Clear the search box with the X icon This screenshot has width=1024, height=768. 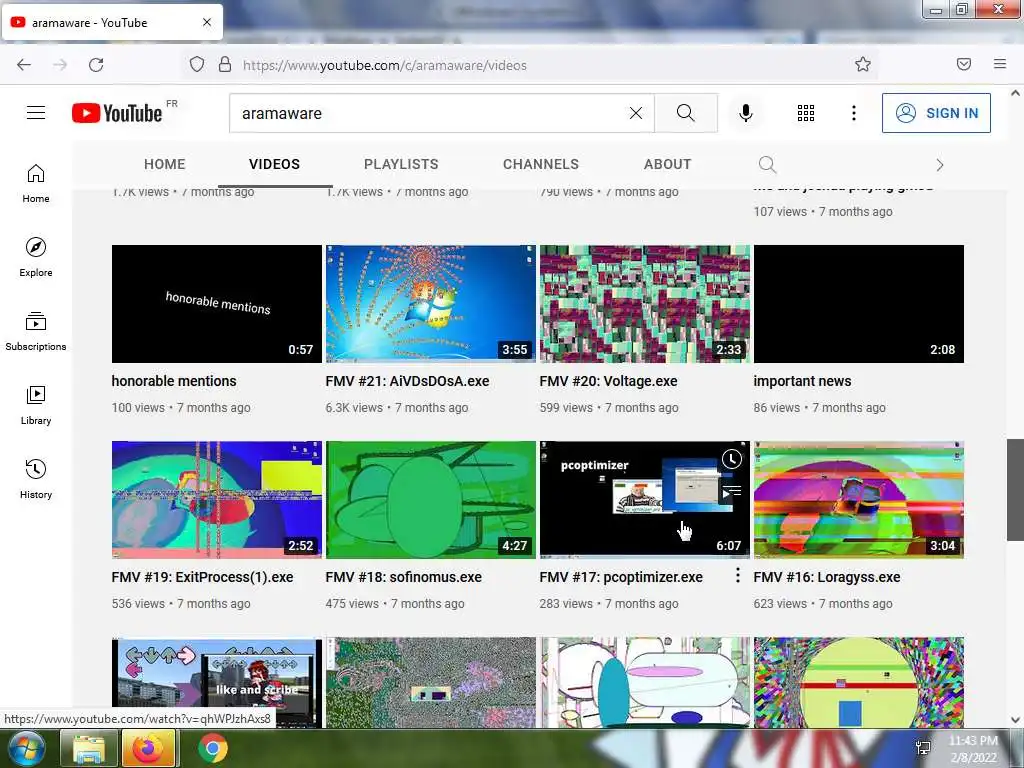635,113
